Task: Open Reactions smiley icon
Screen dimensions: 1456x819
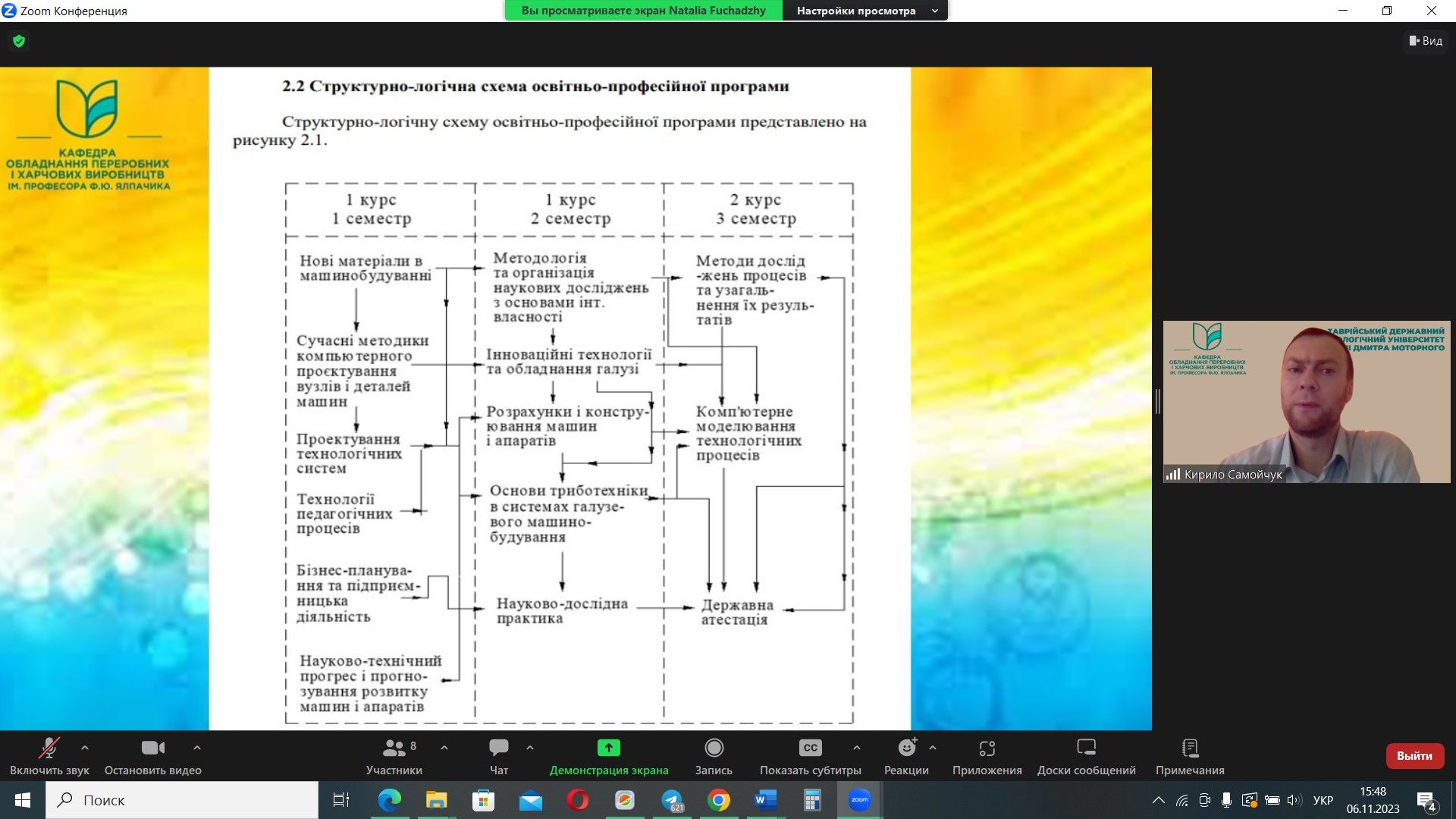Action: pyautogui.click(x=906, y=748)
